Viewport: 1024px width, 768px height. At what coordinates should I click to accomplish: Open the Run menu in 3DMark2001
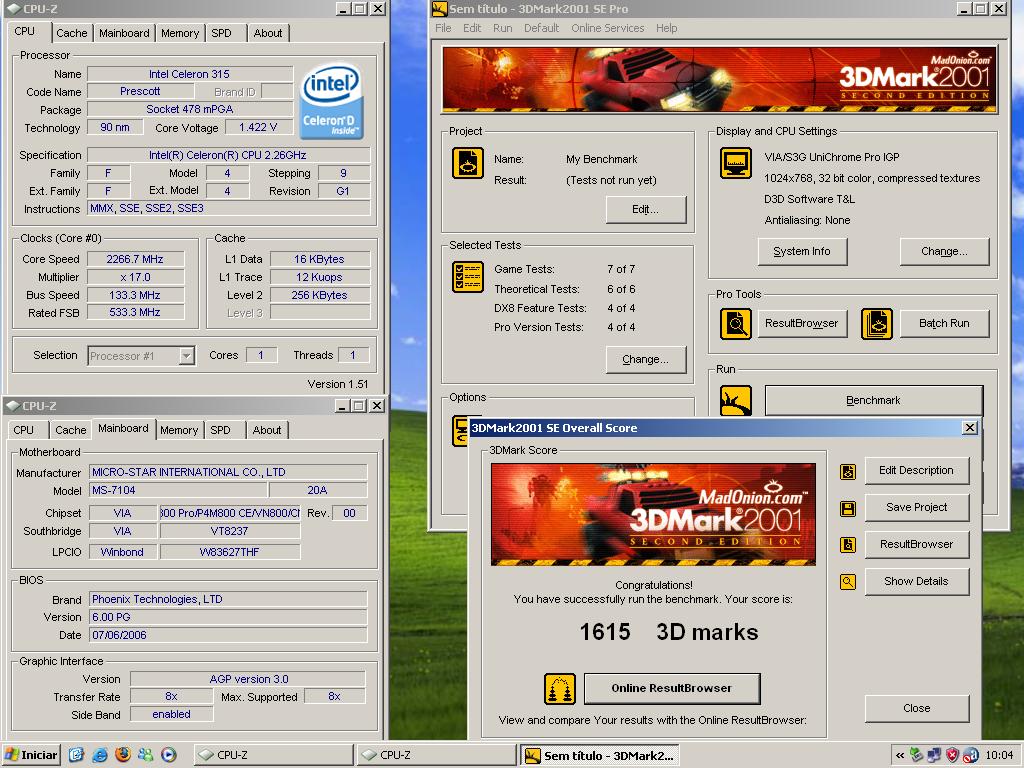coord(502,28)
